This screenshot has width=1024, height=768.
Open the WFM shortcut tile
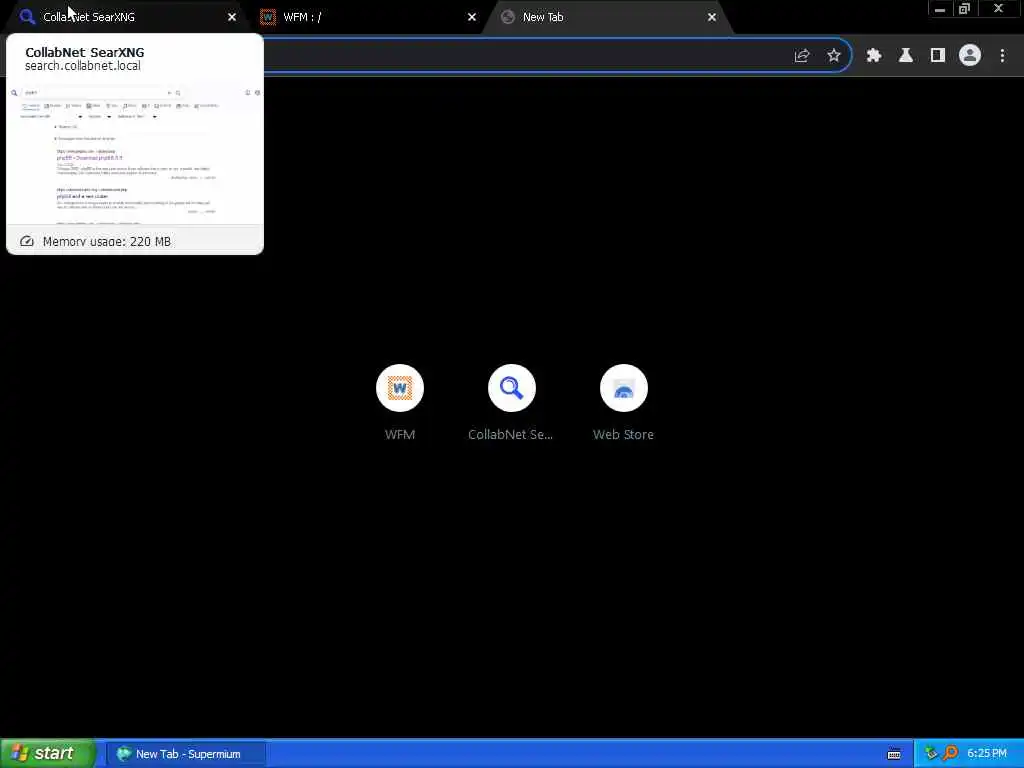coord(400,402)
